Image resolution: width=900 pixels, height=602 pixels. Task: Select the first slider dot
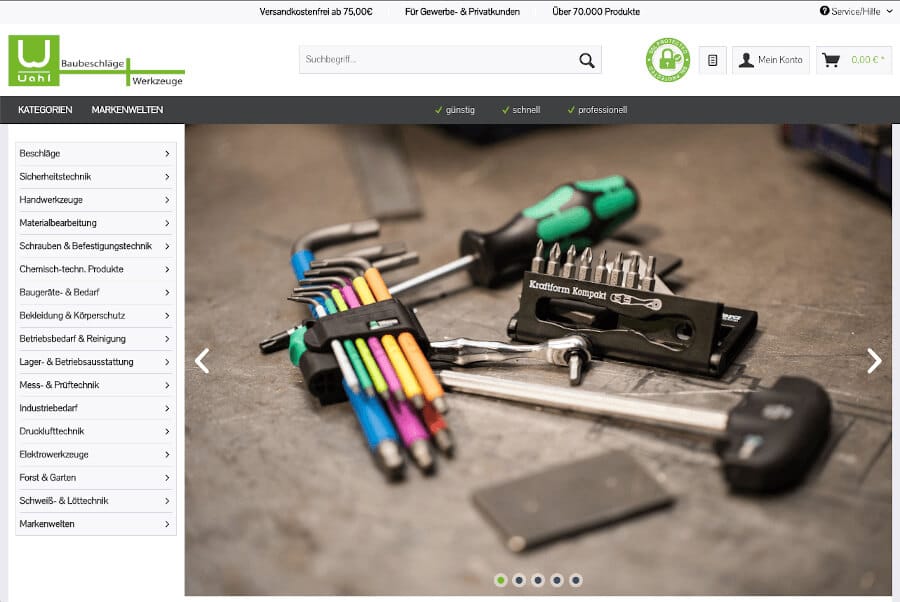pyautogui.click(x=500, y=580)
